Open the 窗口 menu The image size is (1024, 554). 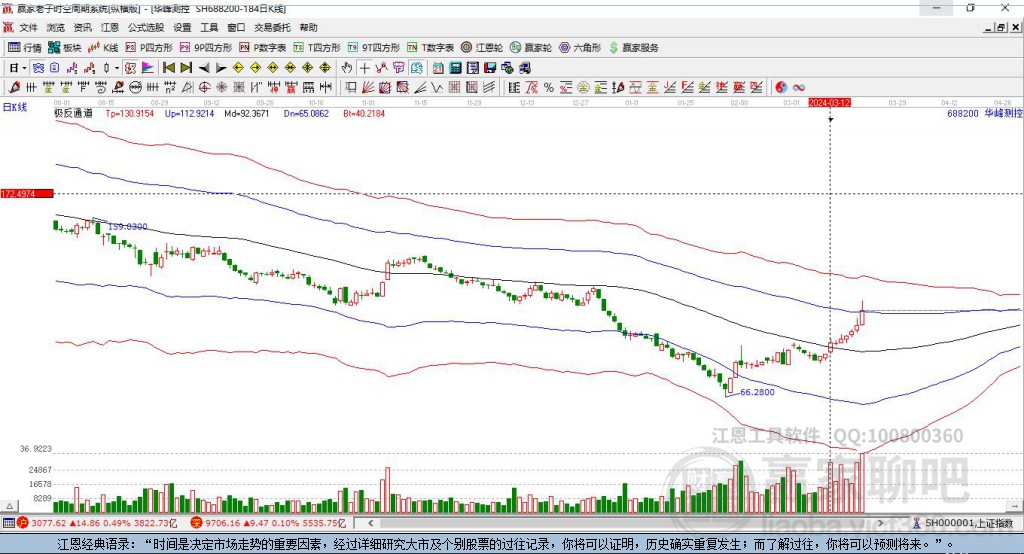click(x=236, y=27)
